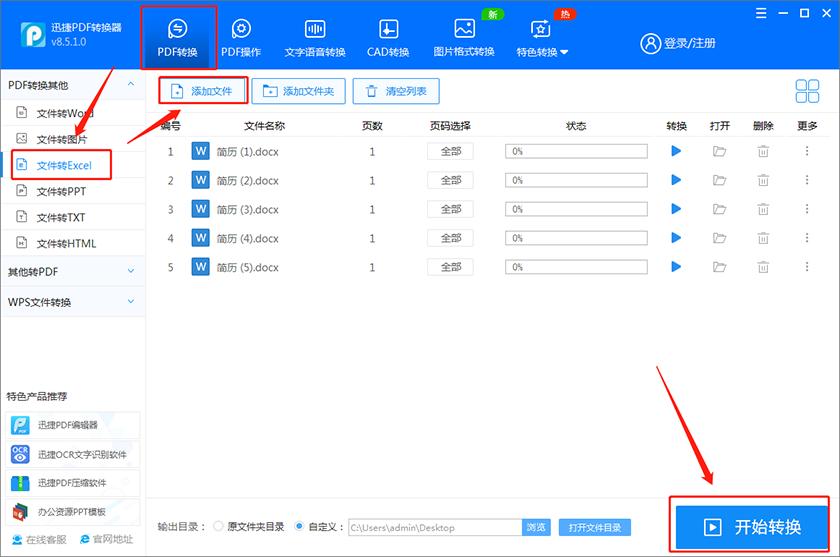Open more options for 简历 (2).docx
The height and width of the screenshot is (557, 840).
(x=807, y=180)
